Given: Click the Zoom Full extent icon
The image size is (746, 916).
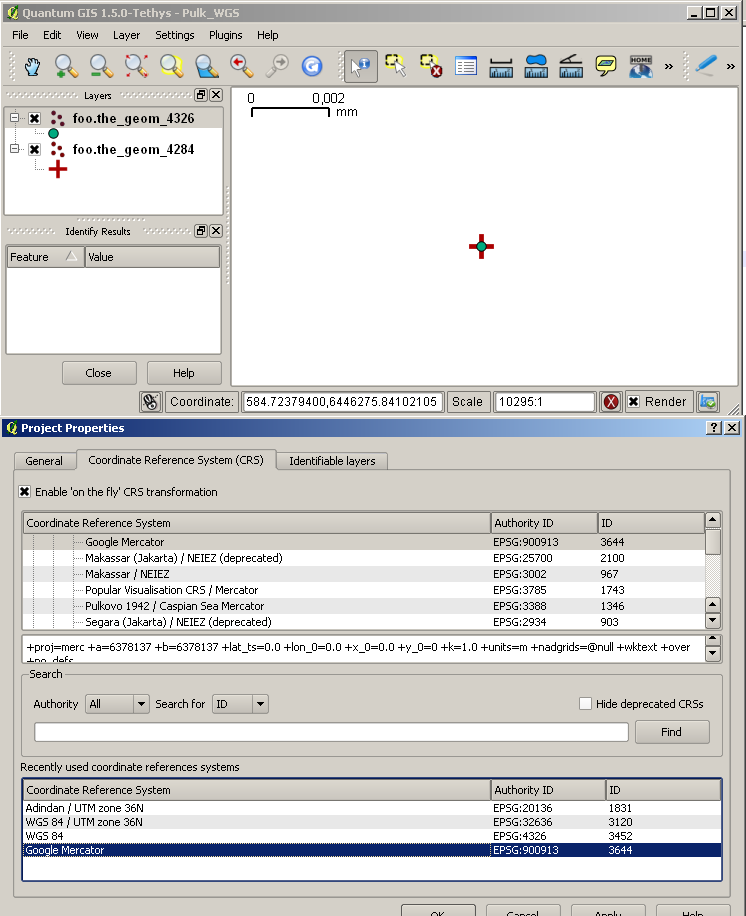Looking at the screenshot, I should 137,66.
